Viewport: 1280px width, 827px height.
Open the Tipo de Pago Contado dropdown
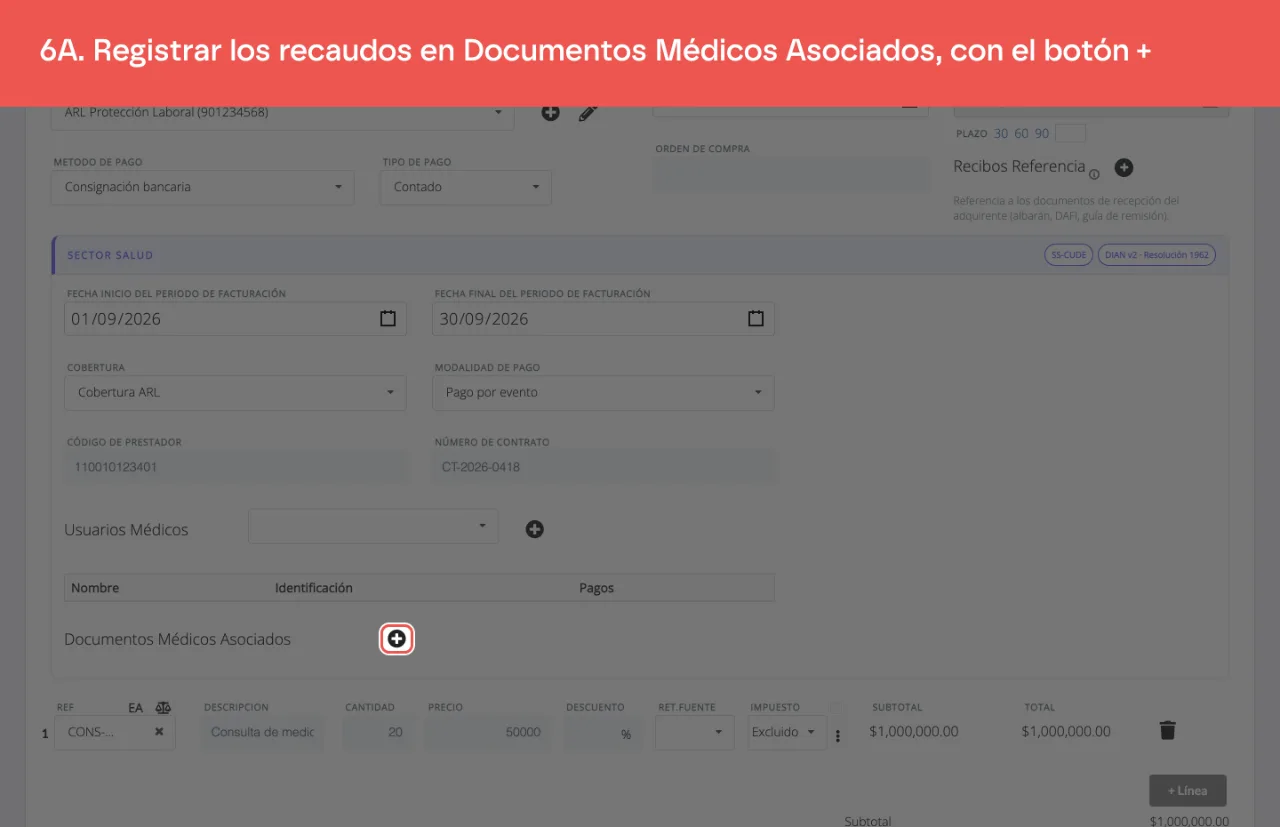(x=466, y=187)
